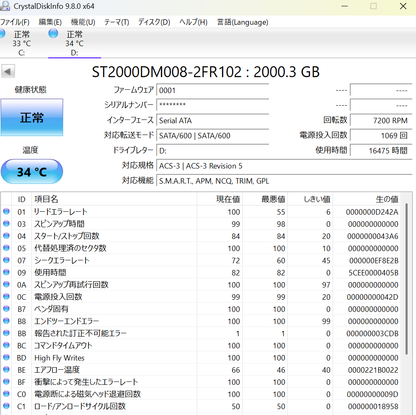Viewport: 416px width, 415px height.
Task: Click the status dot for スピンアップ再試行回数
Action: point(6,284)
